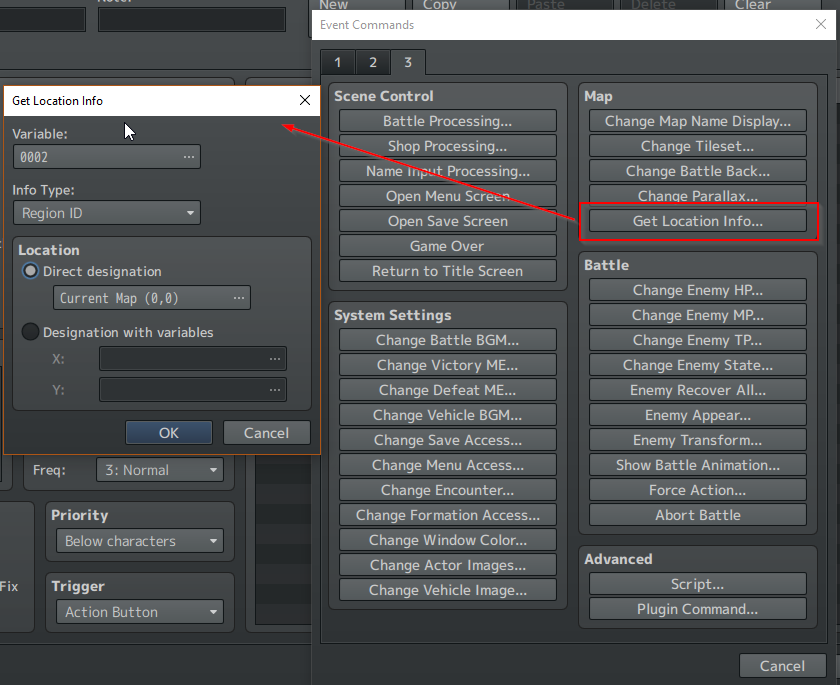
Task: Click Change Battle Back command
Action: pyautogui.click(x=698, y=171)
